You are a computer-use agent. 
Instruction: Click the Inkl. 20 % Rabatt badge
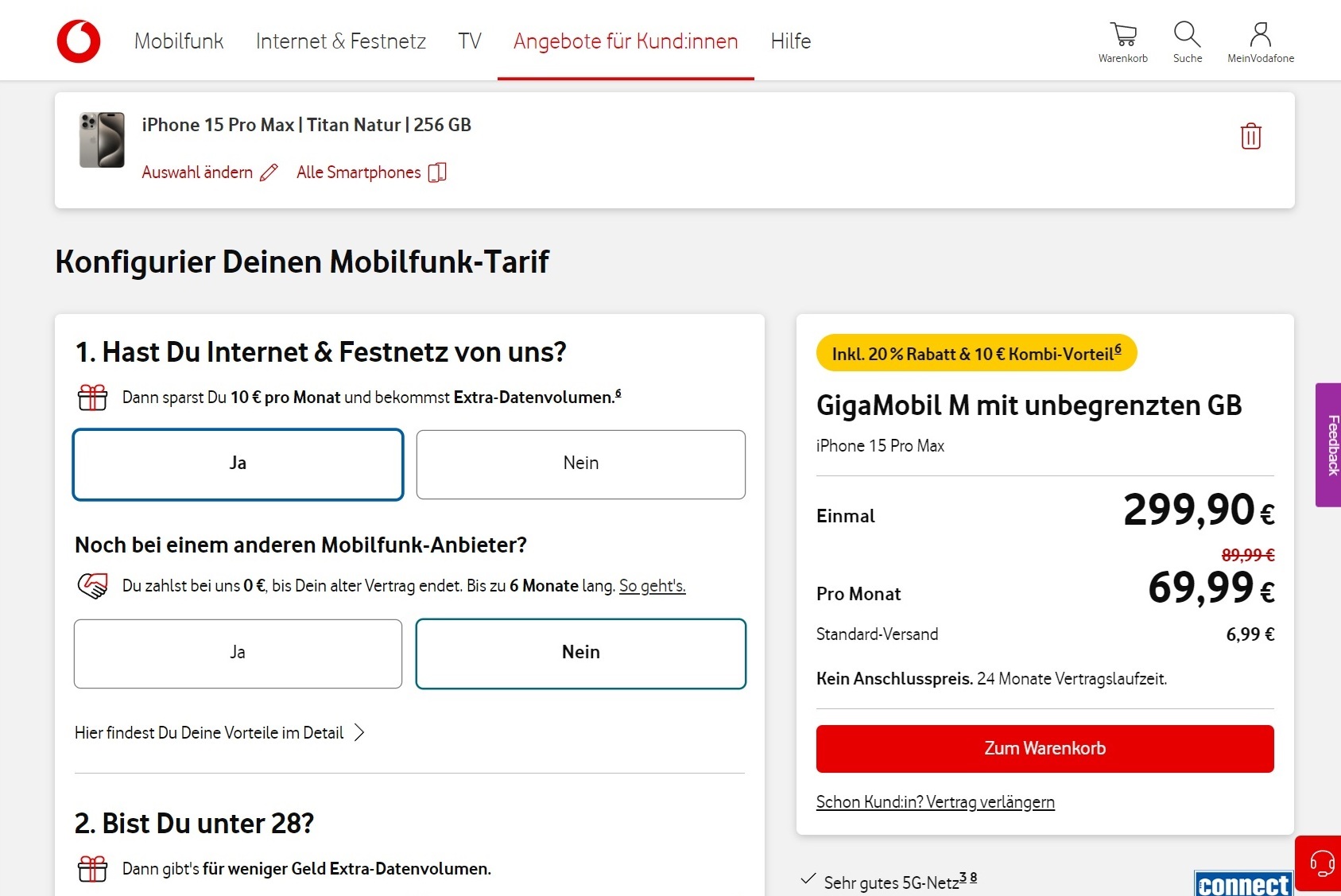977,353
